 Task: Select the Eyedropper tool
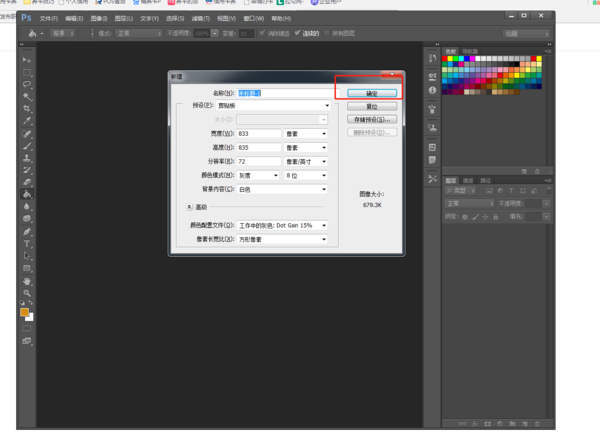pyautogui.click(x=27, y=121)
